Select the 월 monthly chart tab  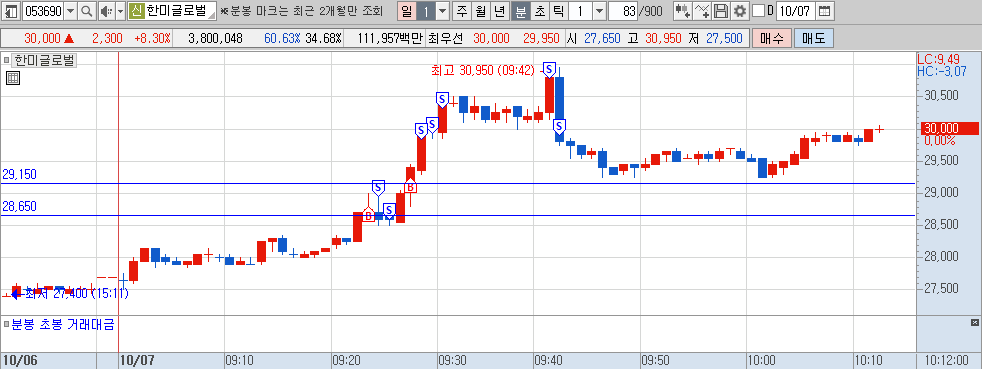tap(480, 11)
